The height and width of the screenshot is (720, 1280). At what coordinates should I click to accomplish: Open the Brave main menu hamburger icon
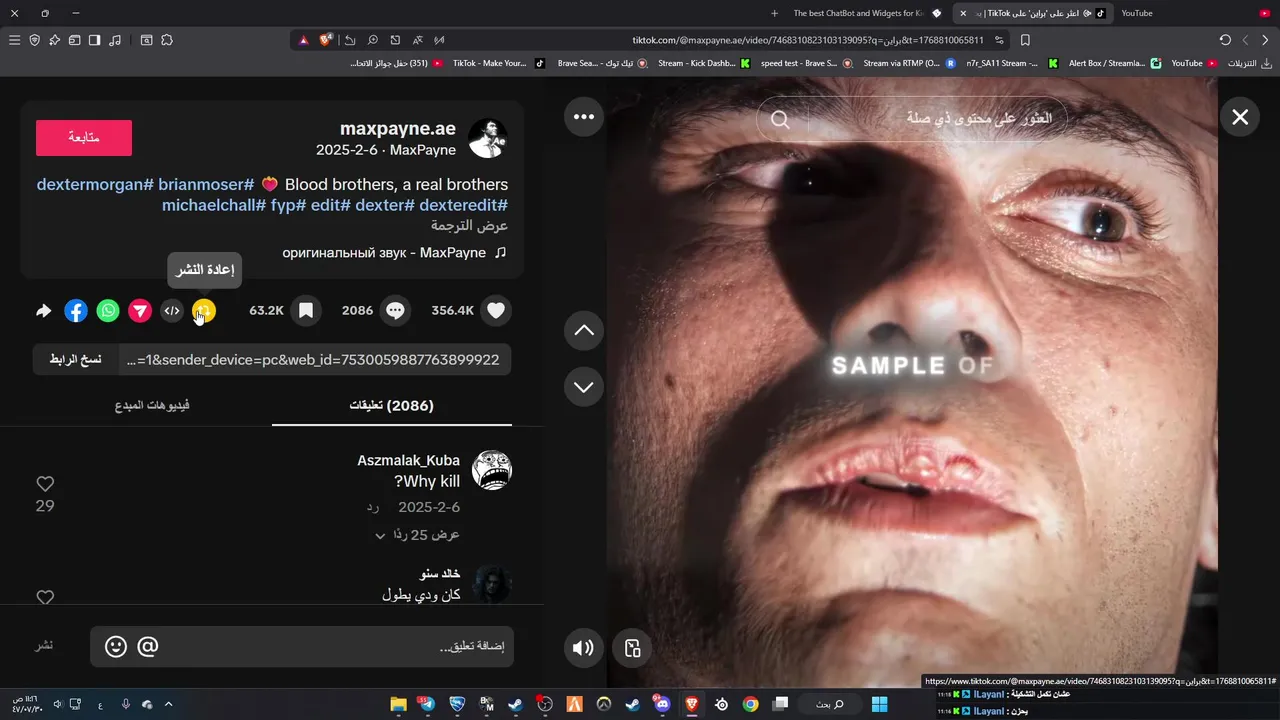click(x=14, y=40)
